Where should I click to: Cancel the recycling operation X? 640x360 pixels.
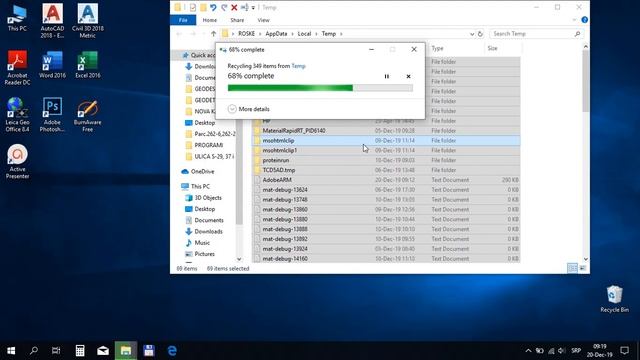(408, 76)
